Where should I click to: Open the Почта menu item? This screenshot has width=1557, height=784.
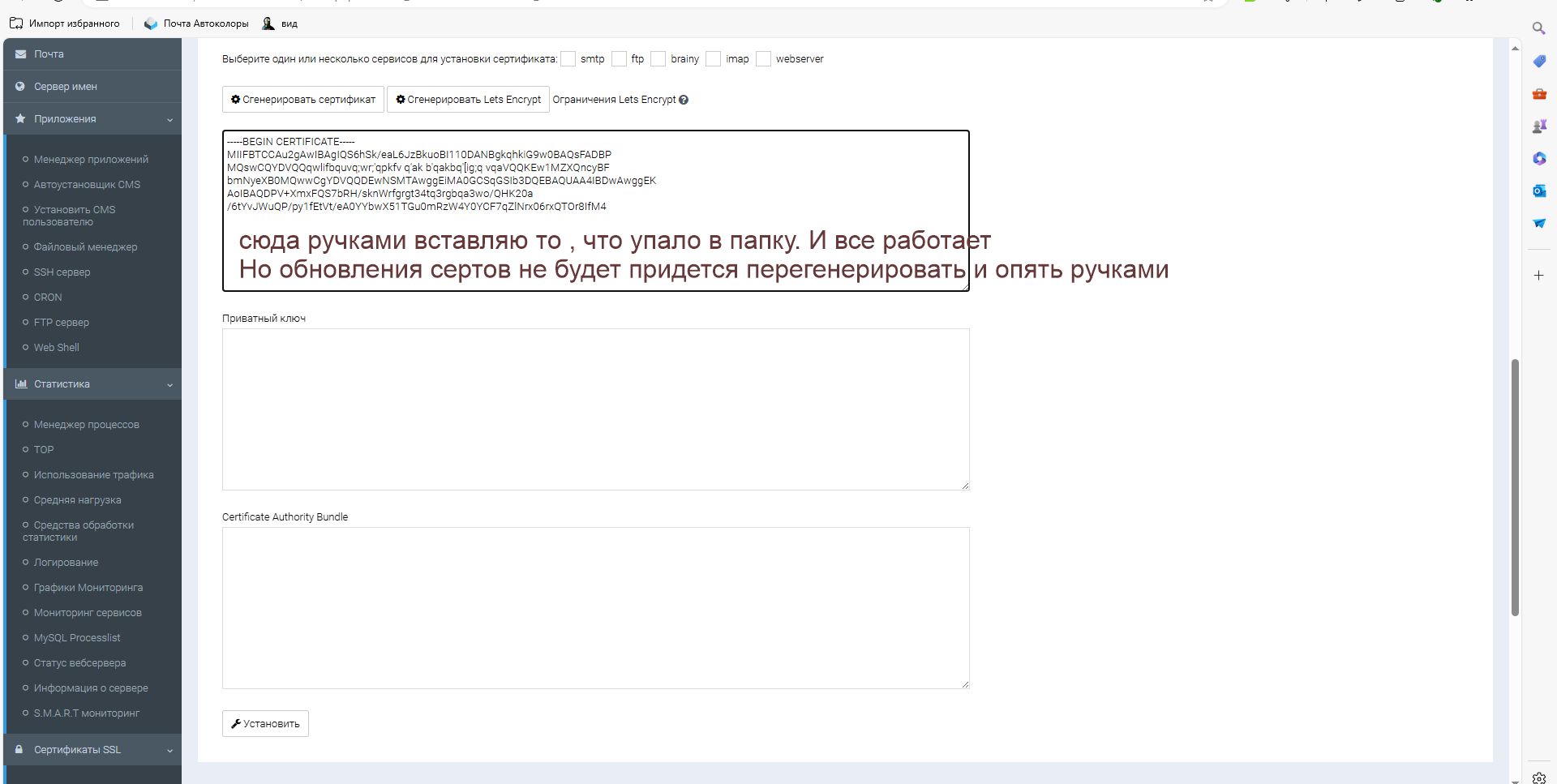click(x=49, y=54)
